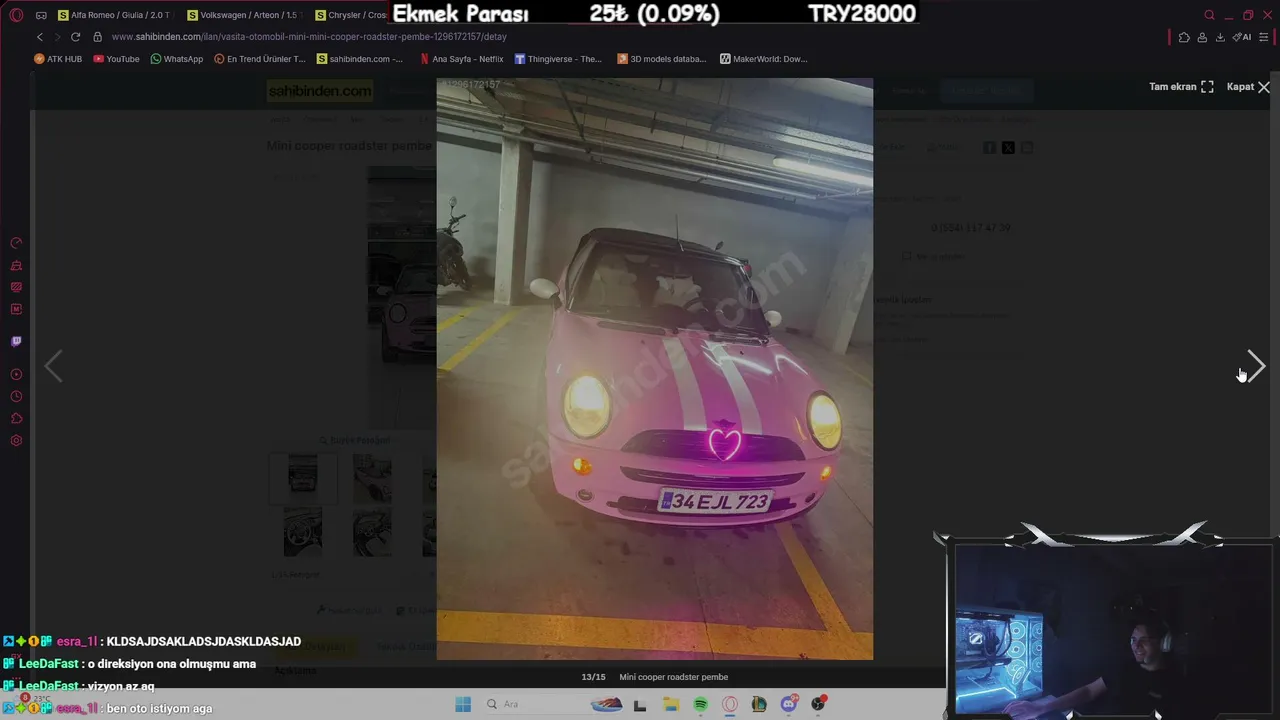1280x720 pixels.
Task: Open the Opera easy setup sliders icon
Action: (x=1264, y=37)
